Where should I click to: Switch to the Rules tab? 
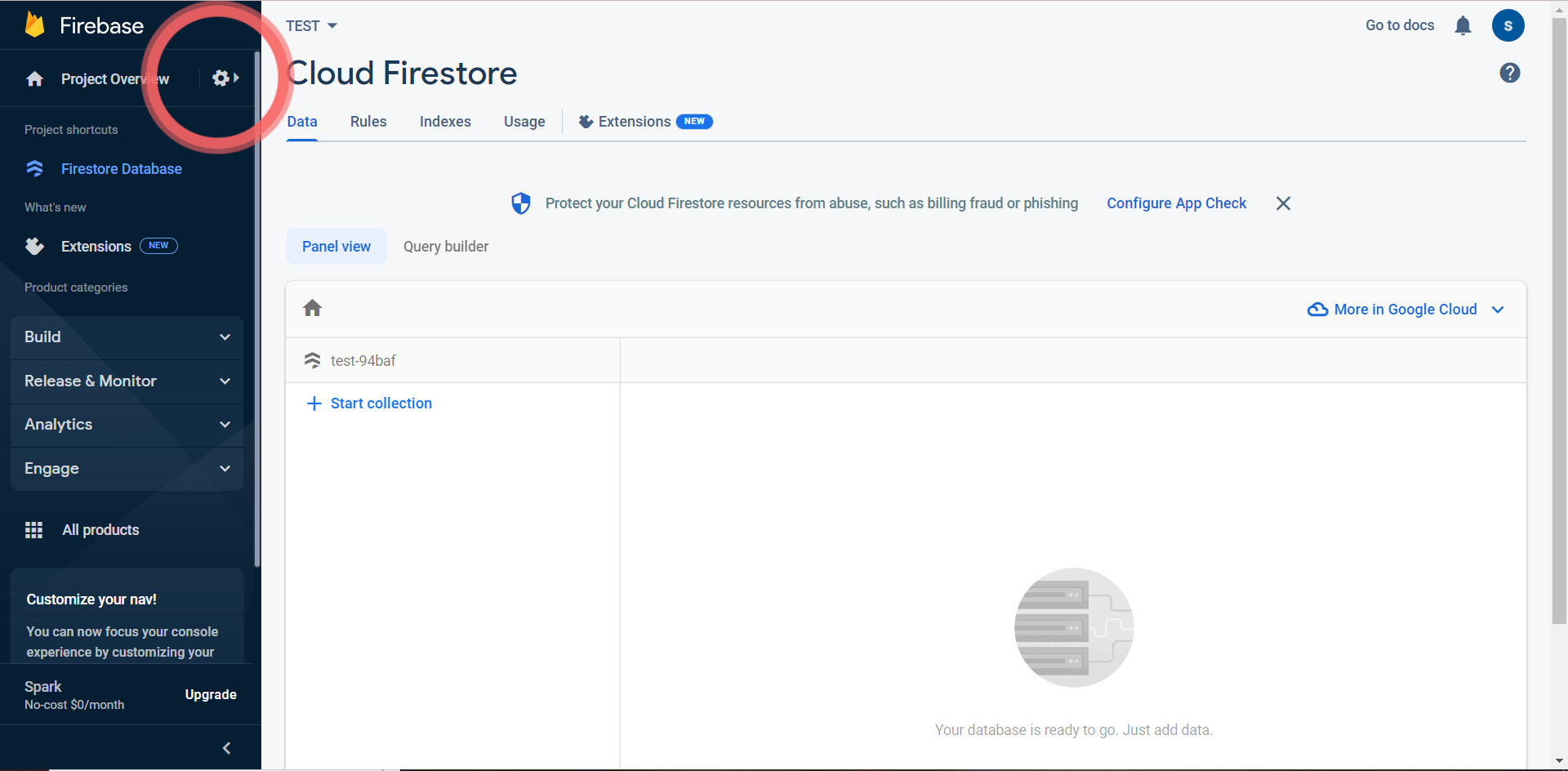368,122
